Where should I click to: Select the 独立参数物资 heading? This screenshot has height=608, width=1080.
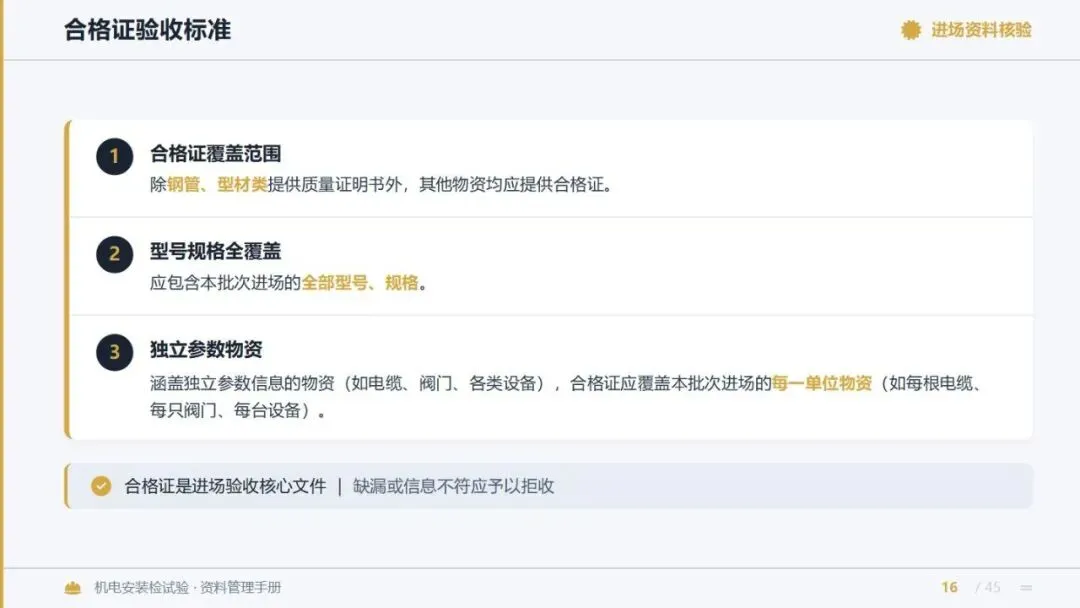(x=206, y=349)
